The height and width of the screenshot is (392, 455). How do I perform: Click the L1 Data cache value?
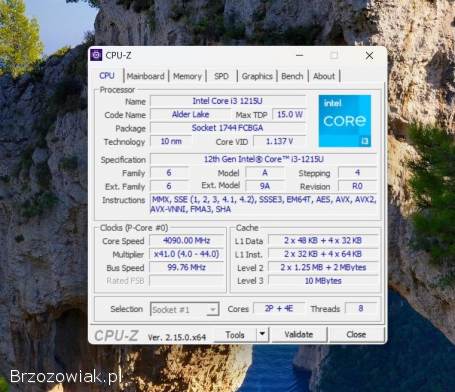323,241
